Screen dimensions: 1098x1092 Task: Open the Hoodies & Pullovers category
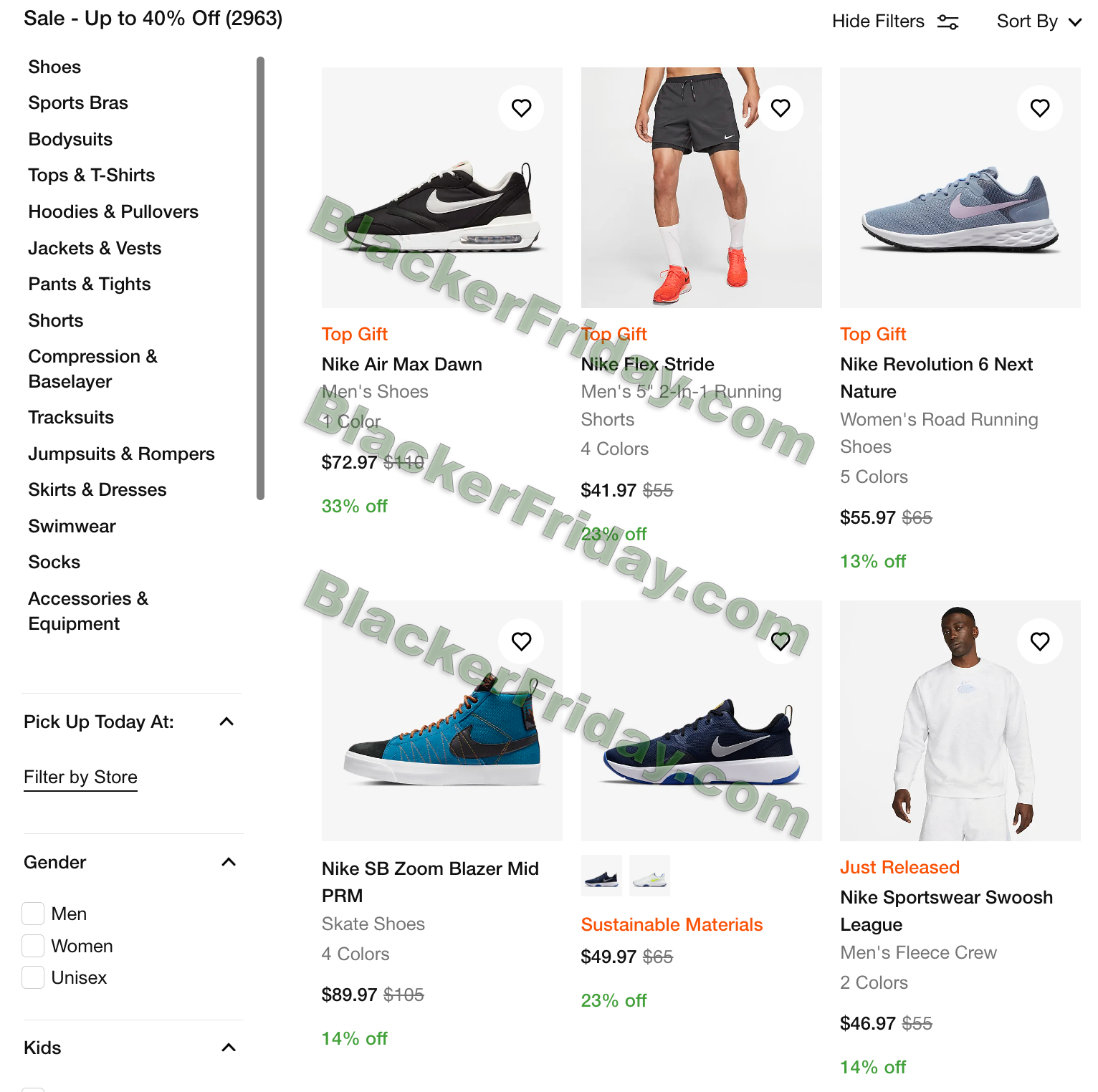[x=113, y=211]
